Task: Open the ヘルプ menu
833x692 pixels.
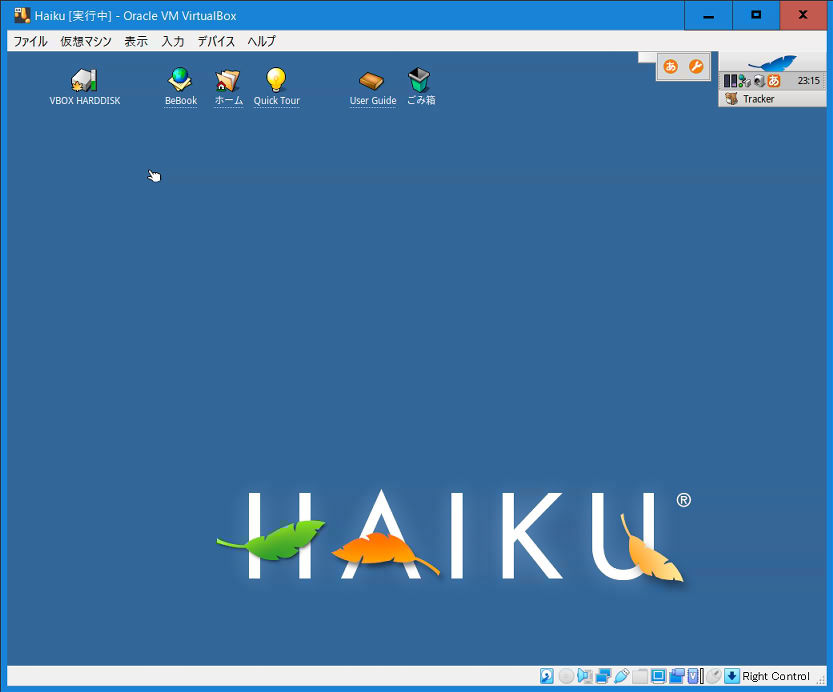Action: point(261,41)
